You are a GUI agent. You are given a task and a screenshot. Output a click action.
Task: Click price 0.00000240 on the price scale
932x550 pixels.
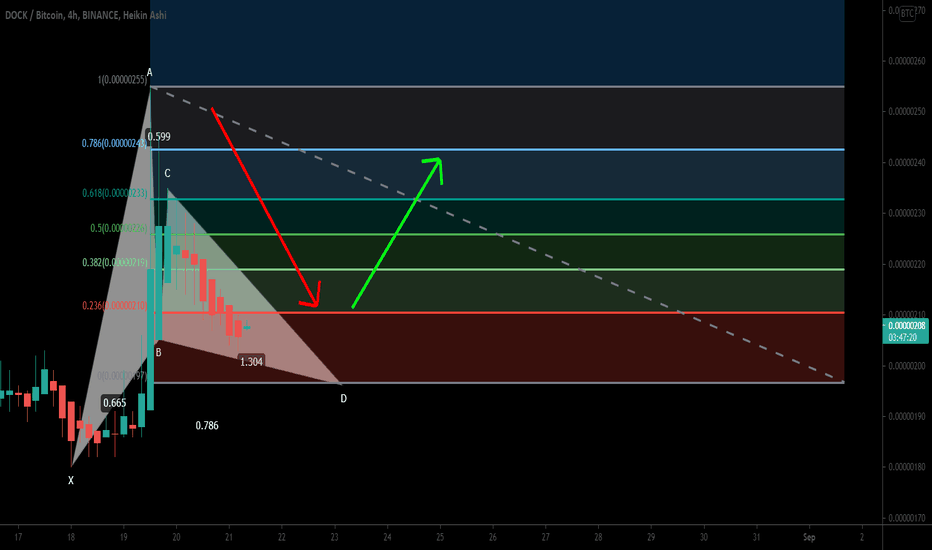tap(906, 162)
